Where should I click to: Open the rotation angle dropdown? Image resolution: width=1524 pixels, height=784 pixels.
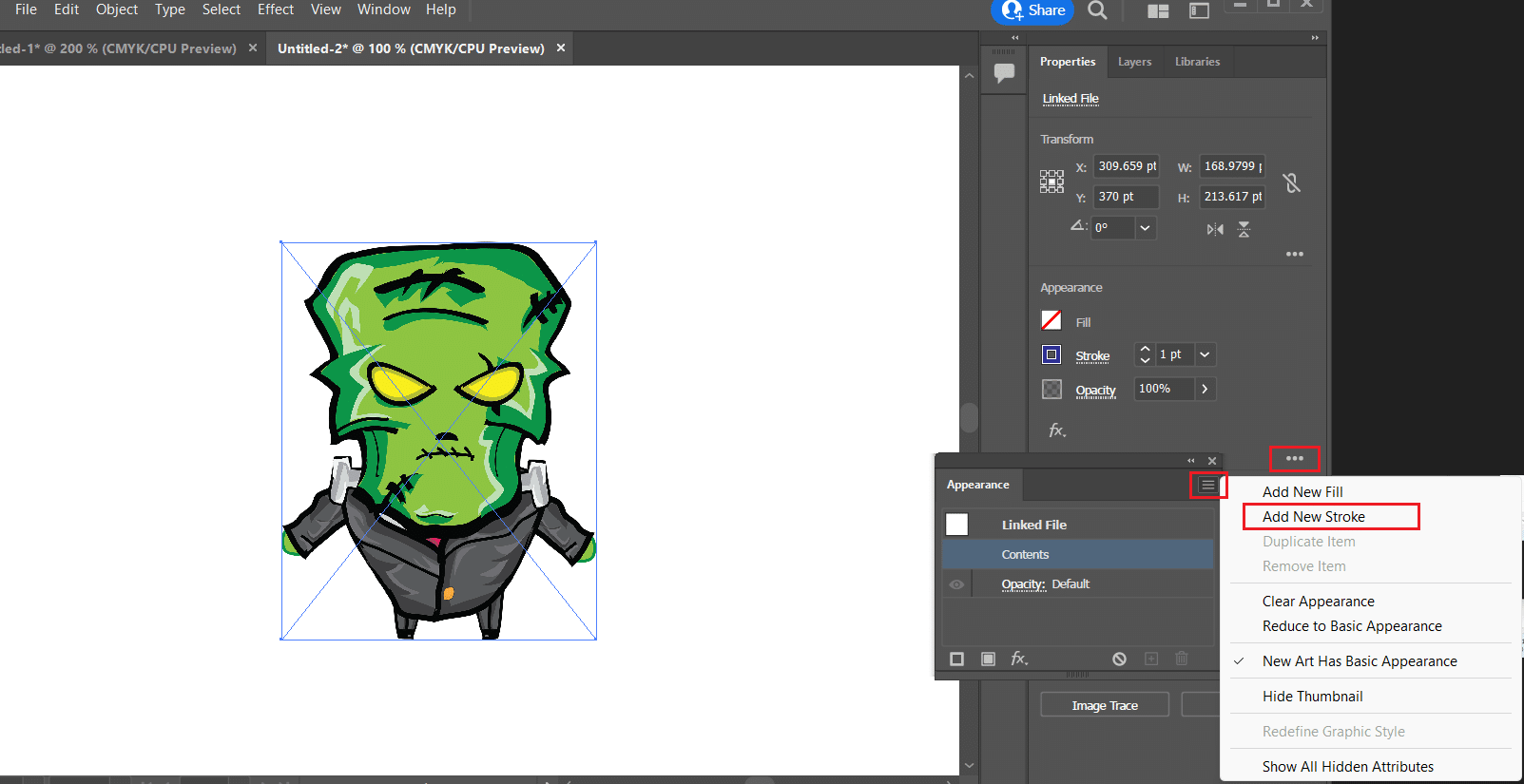point(1146,228)
